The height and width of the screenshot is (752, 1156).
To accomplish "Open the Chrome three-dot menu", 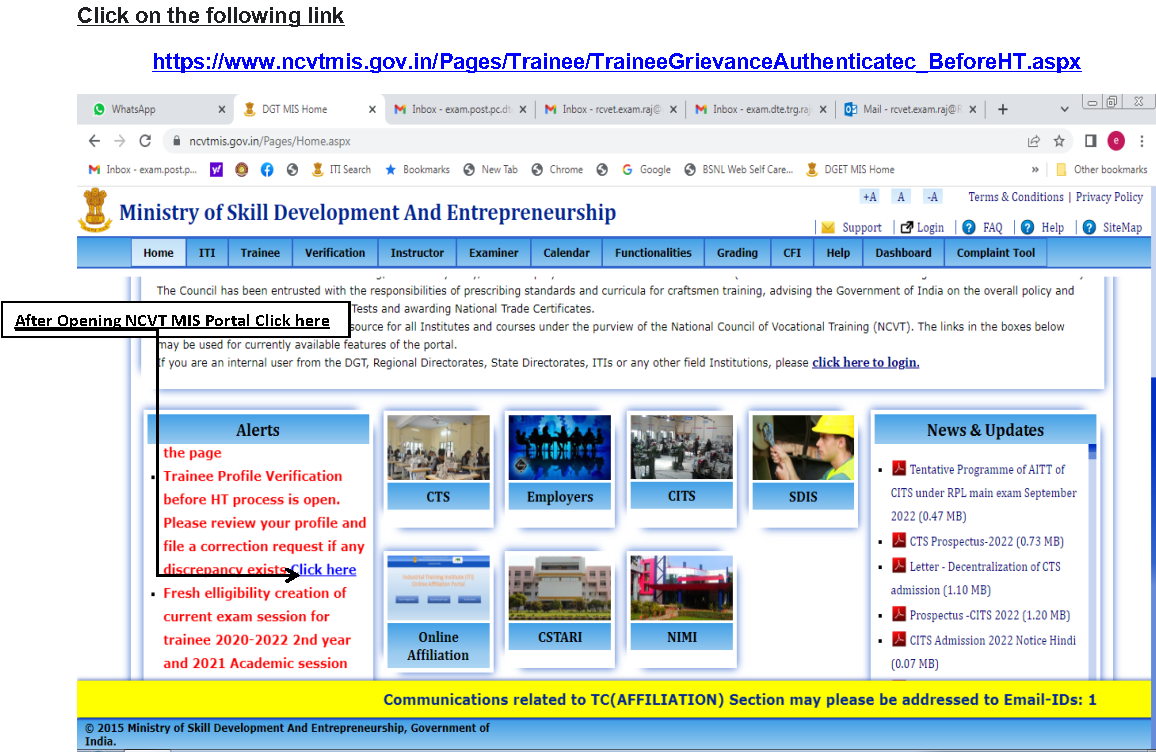I will 1141,141.
